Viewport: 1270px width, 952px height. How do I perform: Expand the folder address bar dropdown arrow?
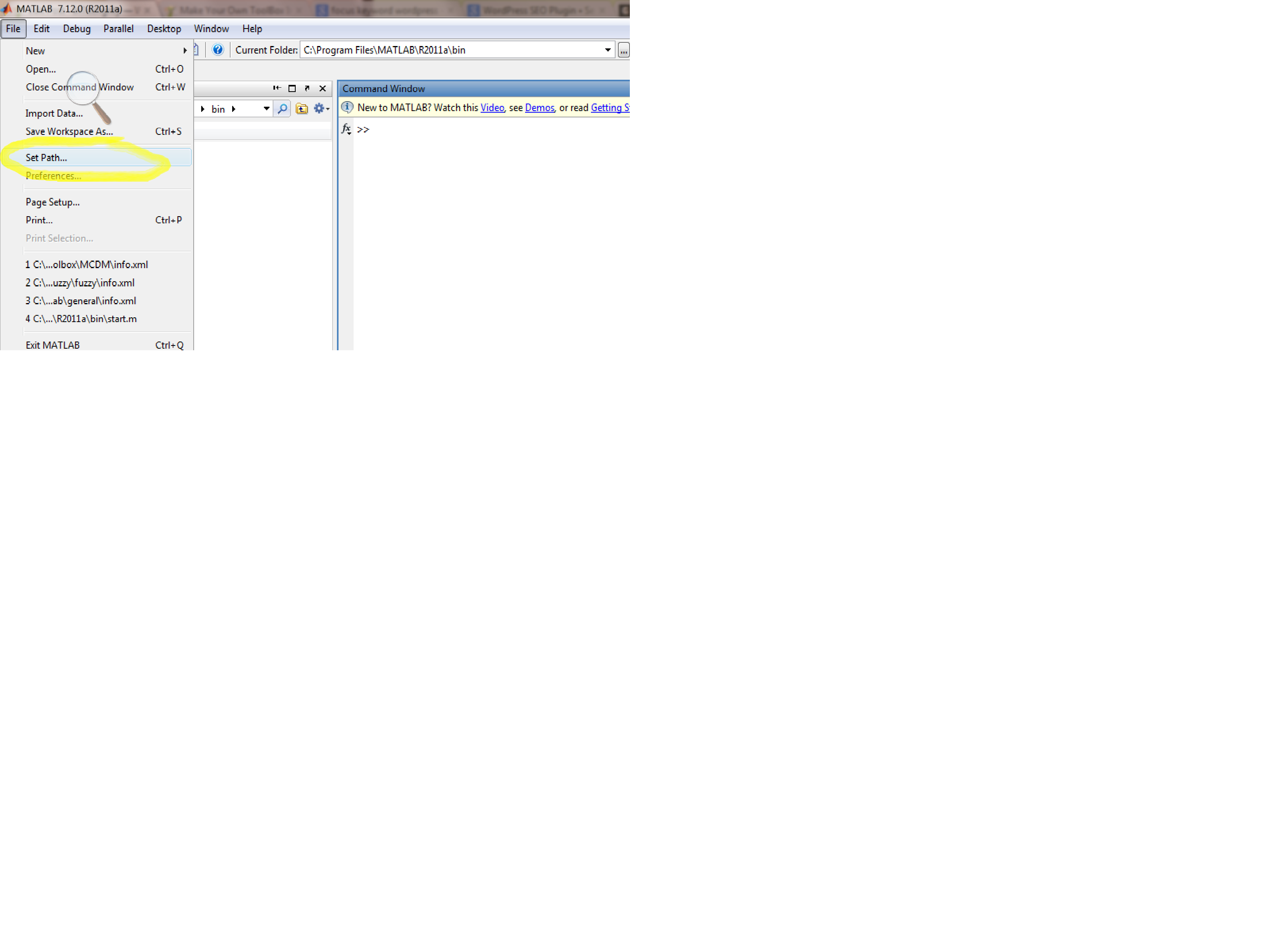pos(266,108)
